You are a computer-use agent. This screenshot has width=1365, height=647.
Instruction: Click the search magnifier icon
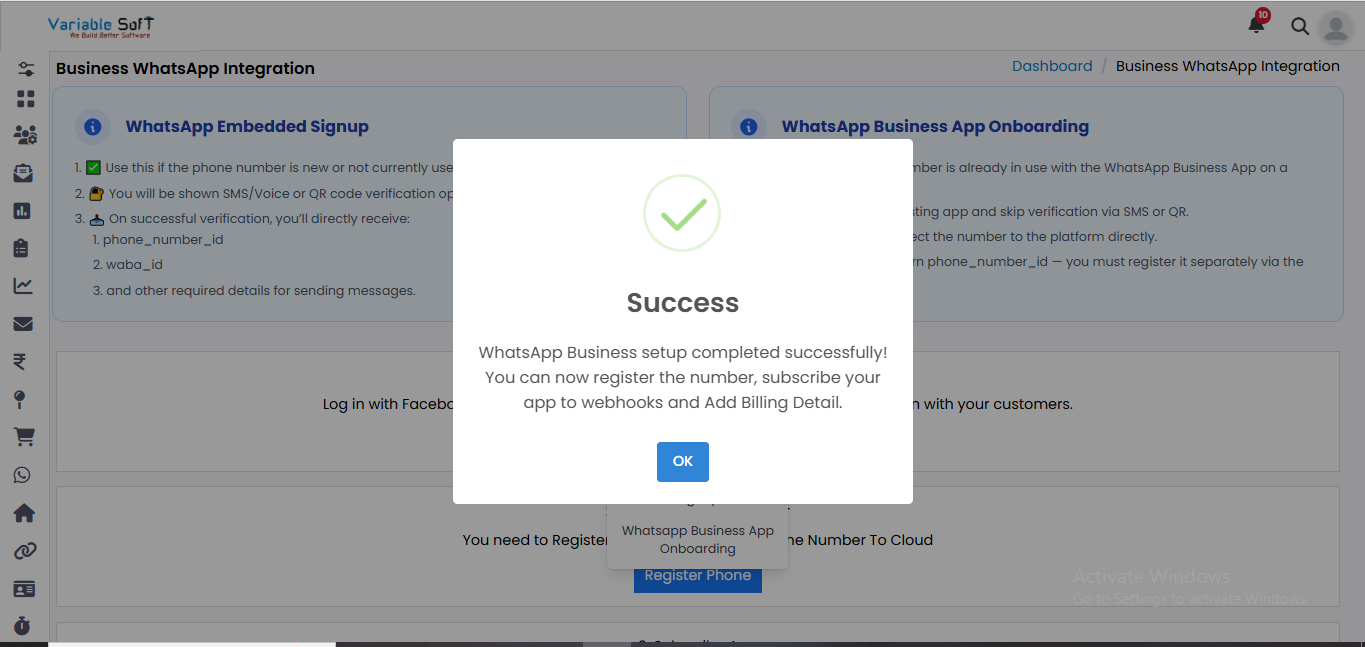click(1299, 26)
